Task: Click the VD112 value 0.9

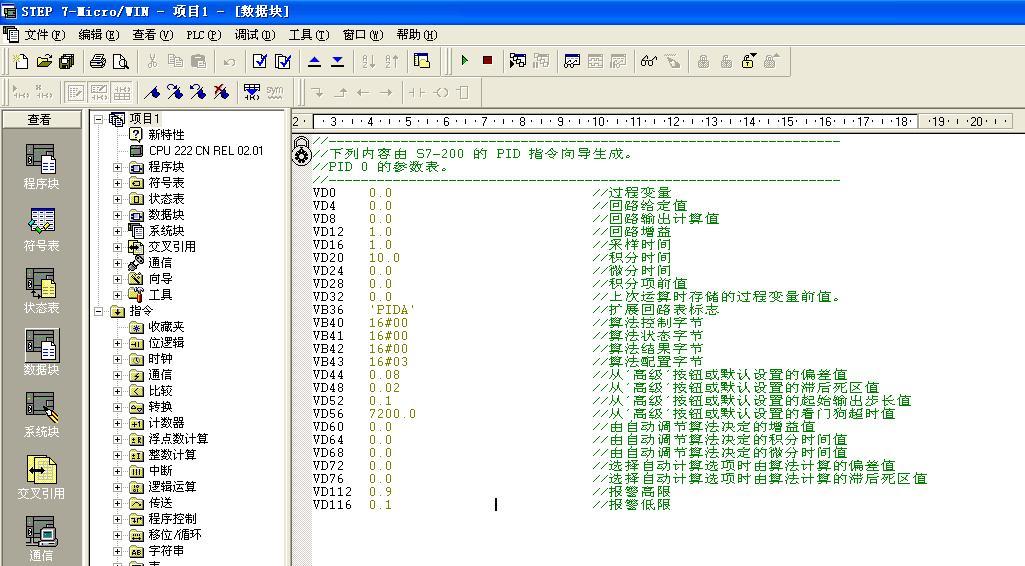Action: click(380, 491)
